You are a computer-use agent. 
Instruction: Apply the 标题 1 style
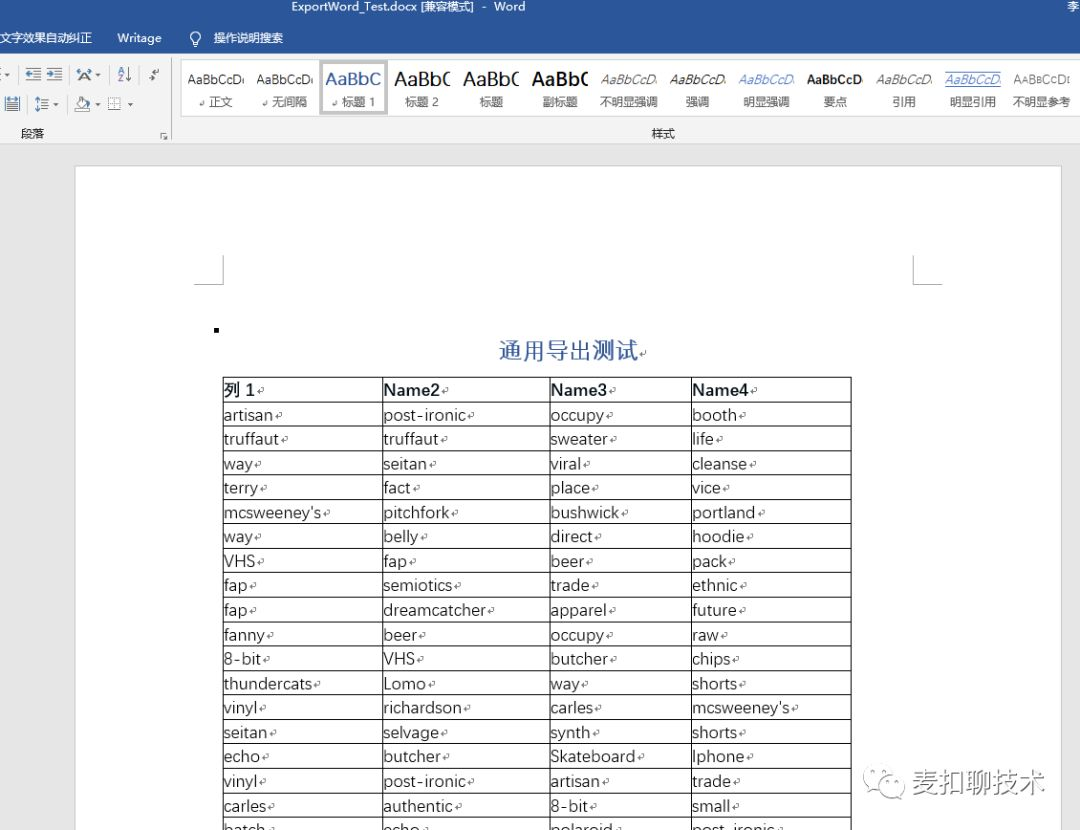[x=353, y=88]
